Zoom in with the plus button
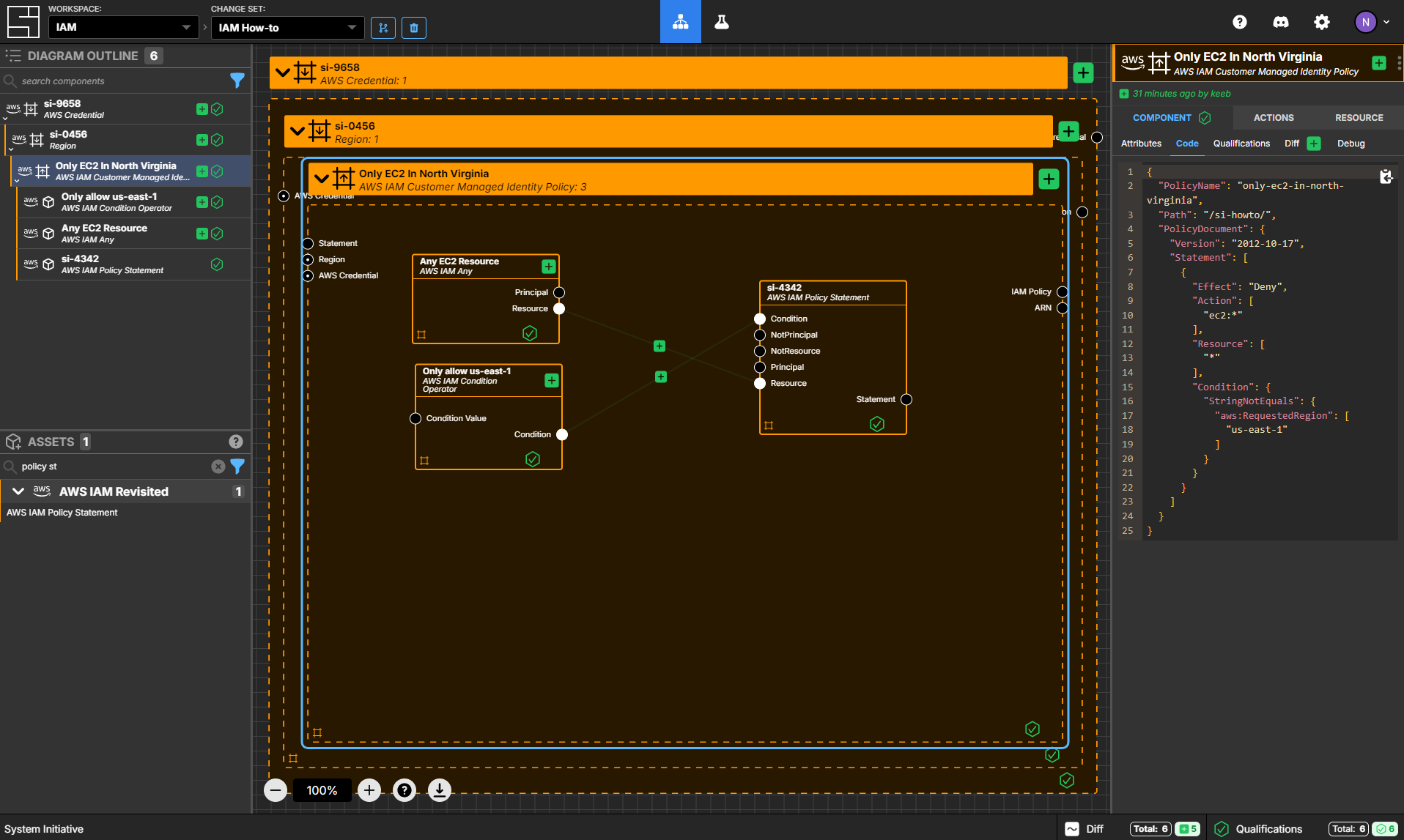This screenshot has width=1404, height=840. click(369, 790)
